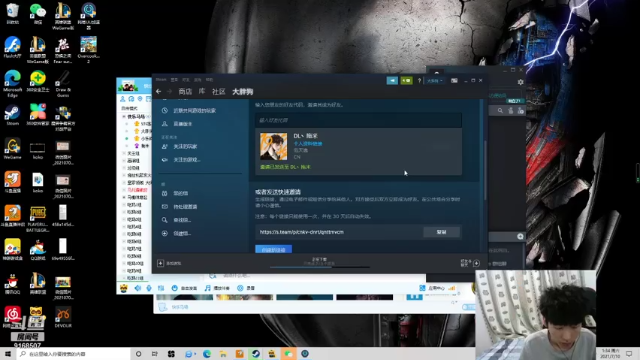The width and height of the screenshot is (640, 360).
Task: Go back with Steam's back arrow
Action: pos(158,91)
